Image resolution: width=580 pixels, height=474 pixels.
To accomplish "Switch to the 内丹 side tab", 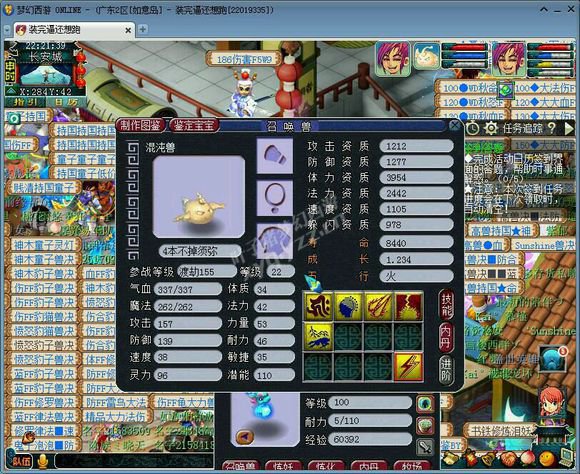I will [446, 338].
